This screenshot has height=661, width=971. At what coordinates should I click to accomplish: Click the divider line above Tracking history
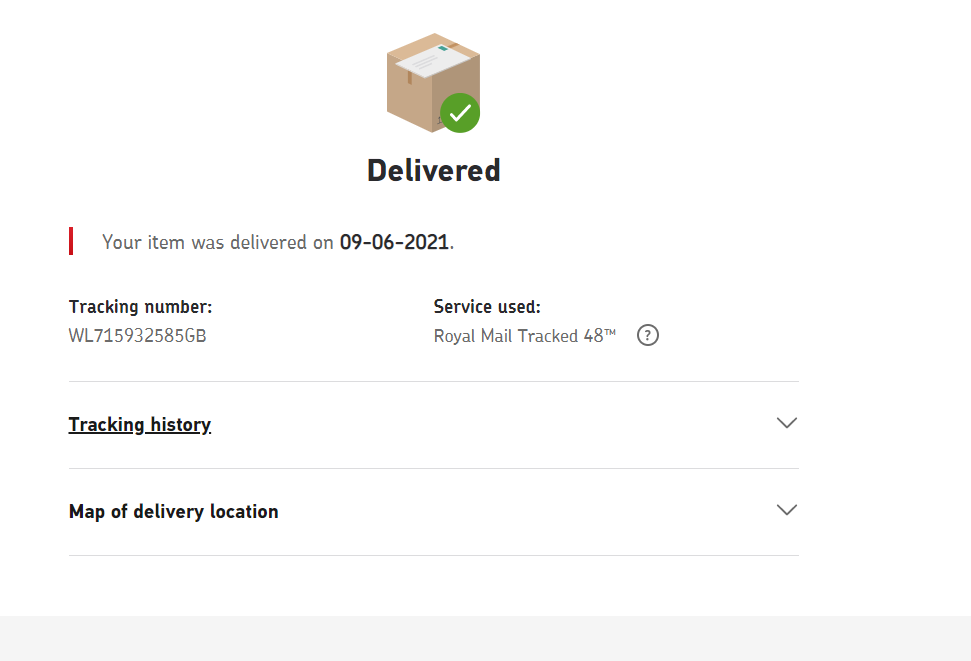click(434, 382)
